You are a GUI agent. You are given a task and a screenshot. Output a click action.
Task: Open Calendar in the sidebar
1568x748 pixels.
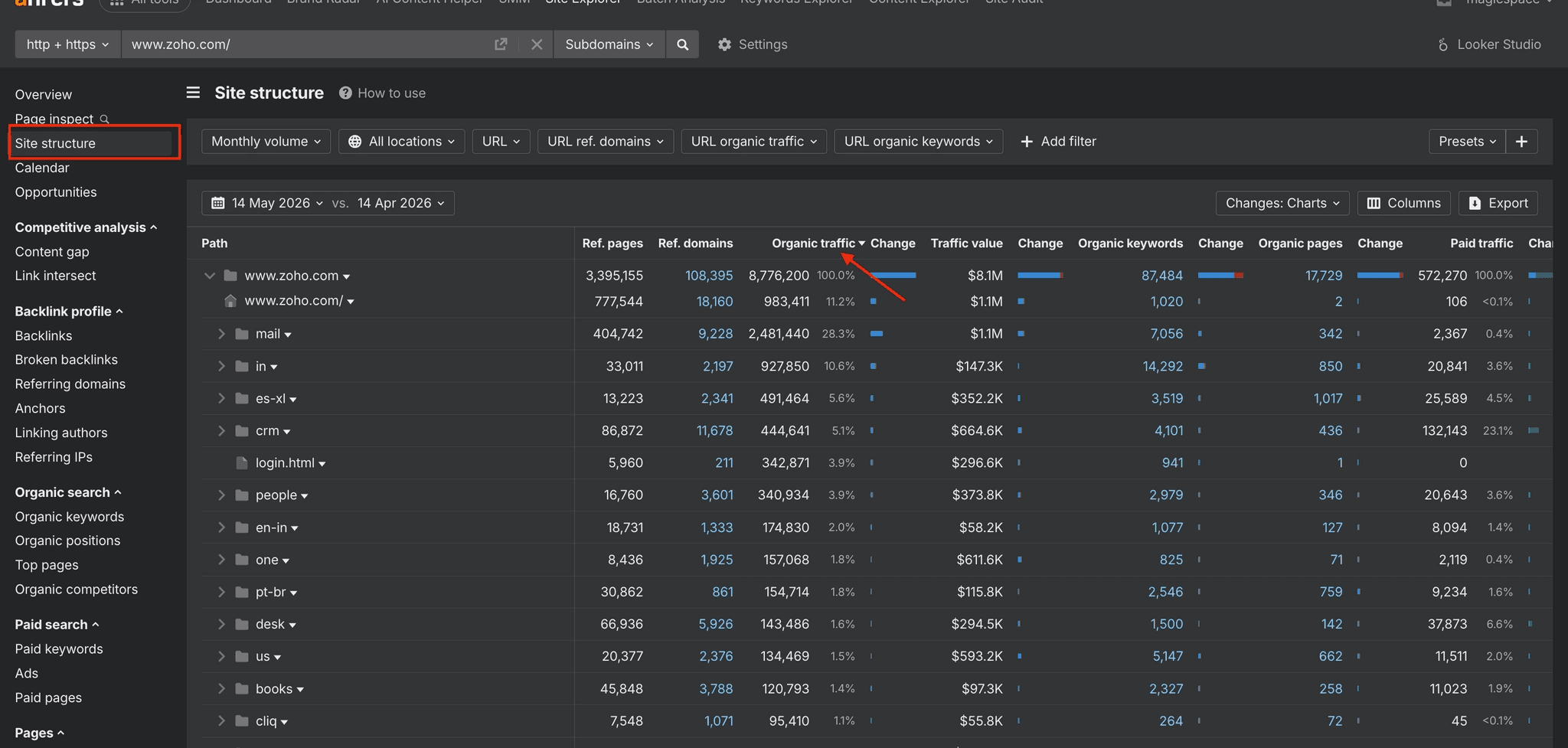point(42,168)
